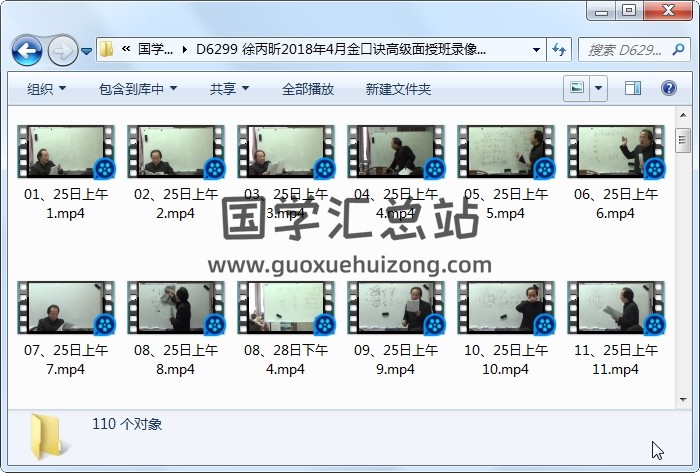Refresh the current folder view
This screenshot has height=473, width=700.
click(x=559, y=50)
